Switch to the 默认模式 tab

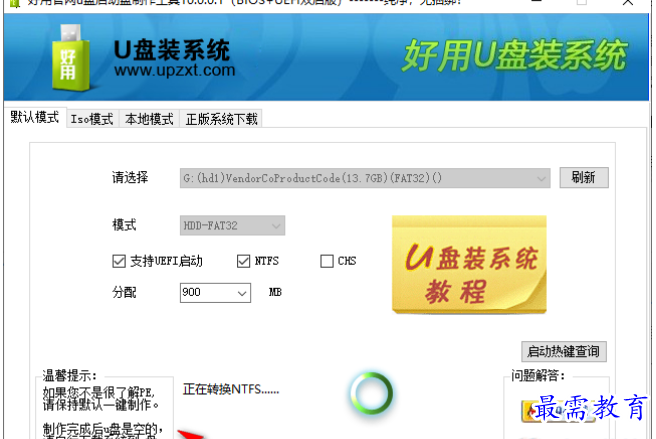coord(35,118)
